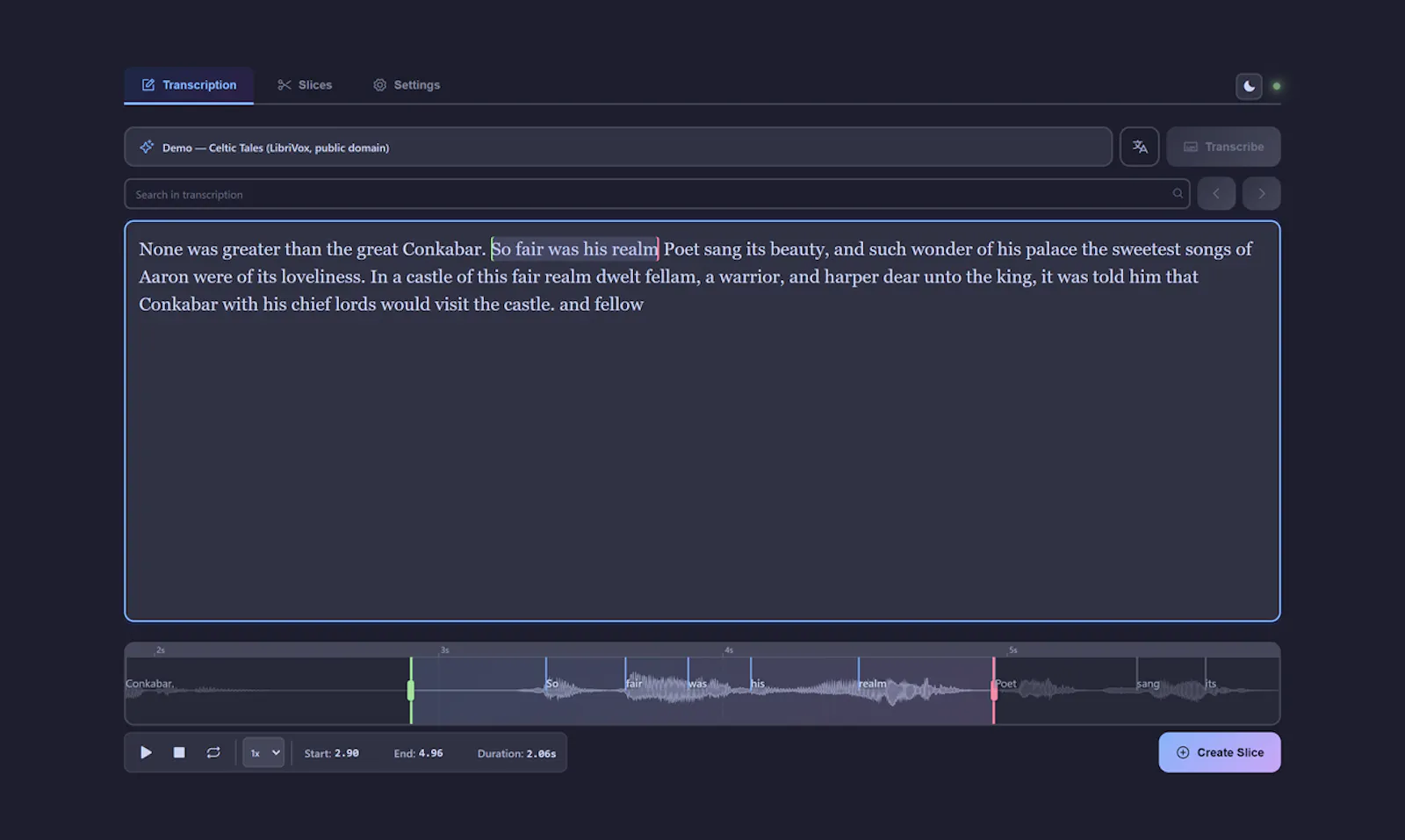Viewport: 1405px width, 840px height.
Task: Open the Settings tab
Action: [x=407, y=85]
